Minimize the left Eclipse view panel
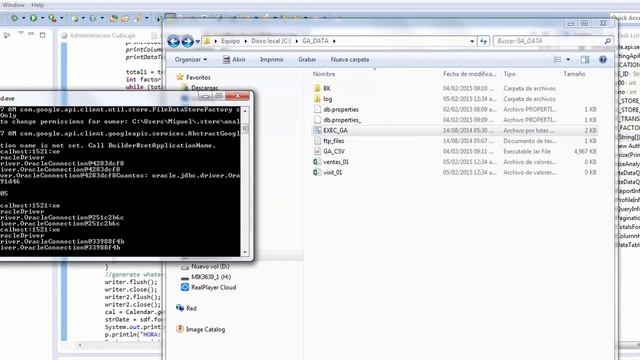The image size is (640, 360). pos(31,34)
